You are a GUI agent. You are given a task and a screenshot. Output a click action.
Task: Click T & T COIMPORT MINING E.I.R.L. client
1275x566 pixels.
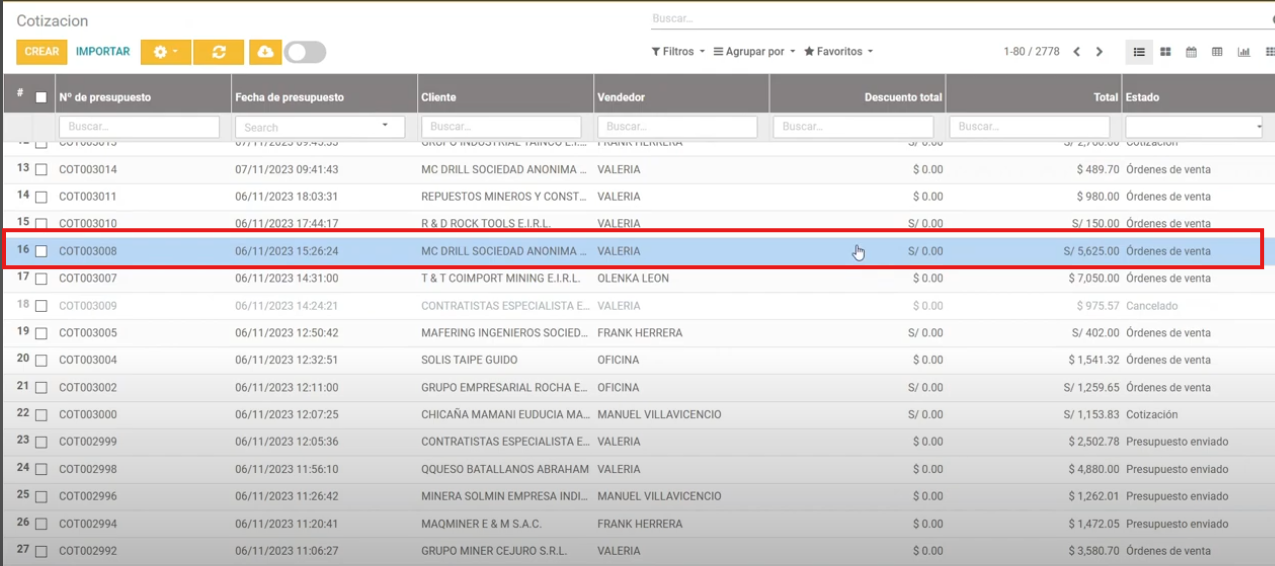point(499,279)
